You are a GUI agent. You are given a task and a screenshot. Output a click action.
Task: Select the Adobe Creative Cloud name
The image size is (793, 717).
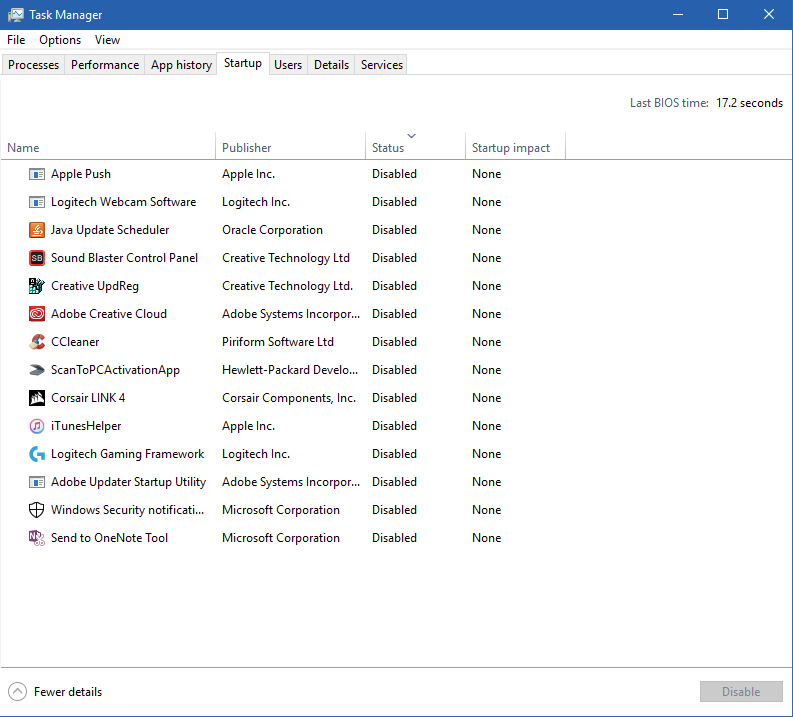109,314
